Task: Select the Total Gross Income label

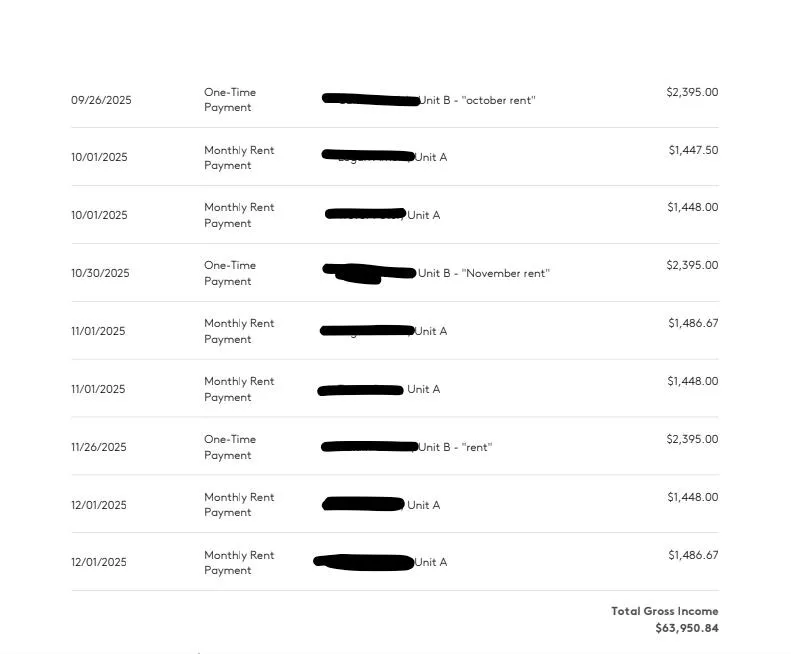Action: coord(664,611)
